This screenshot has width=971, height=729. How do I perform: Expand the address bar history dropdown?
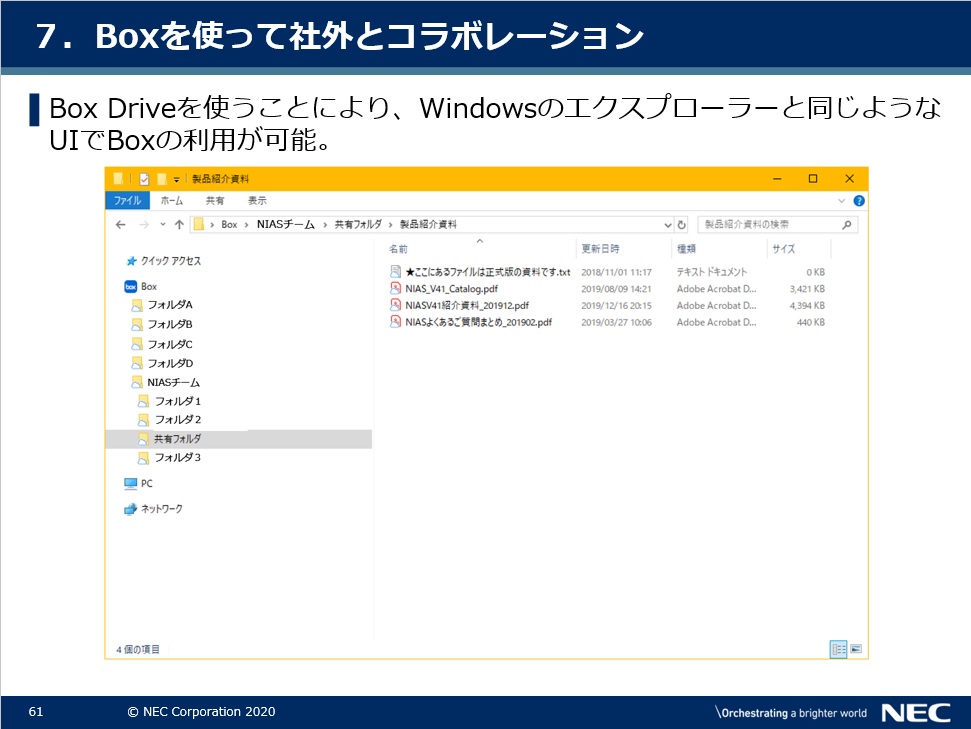[x=668, y=225]
